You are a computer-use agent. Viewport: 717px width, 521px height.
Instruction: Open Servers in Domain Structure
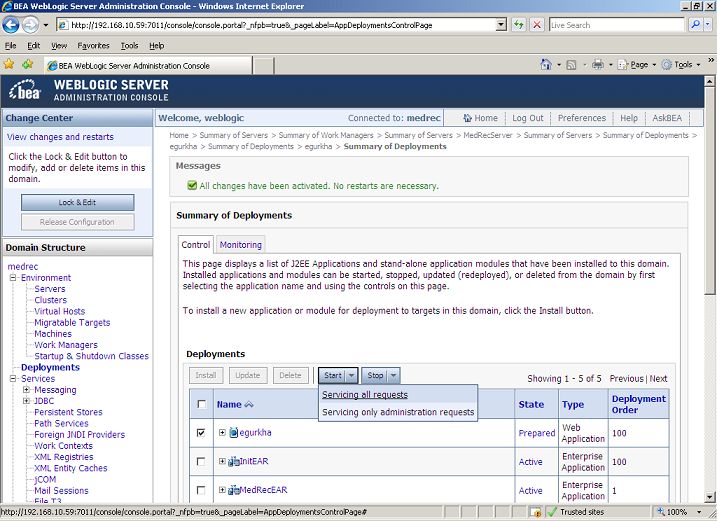pyautogui.click(x=50, y=289)
